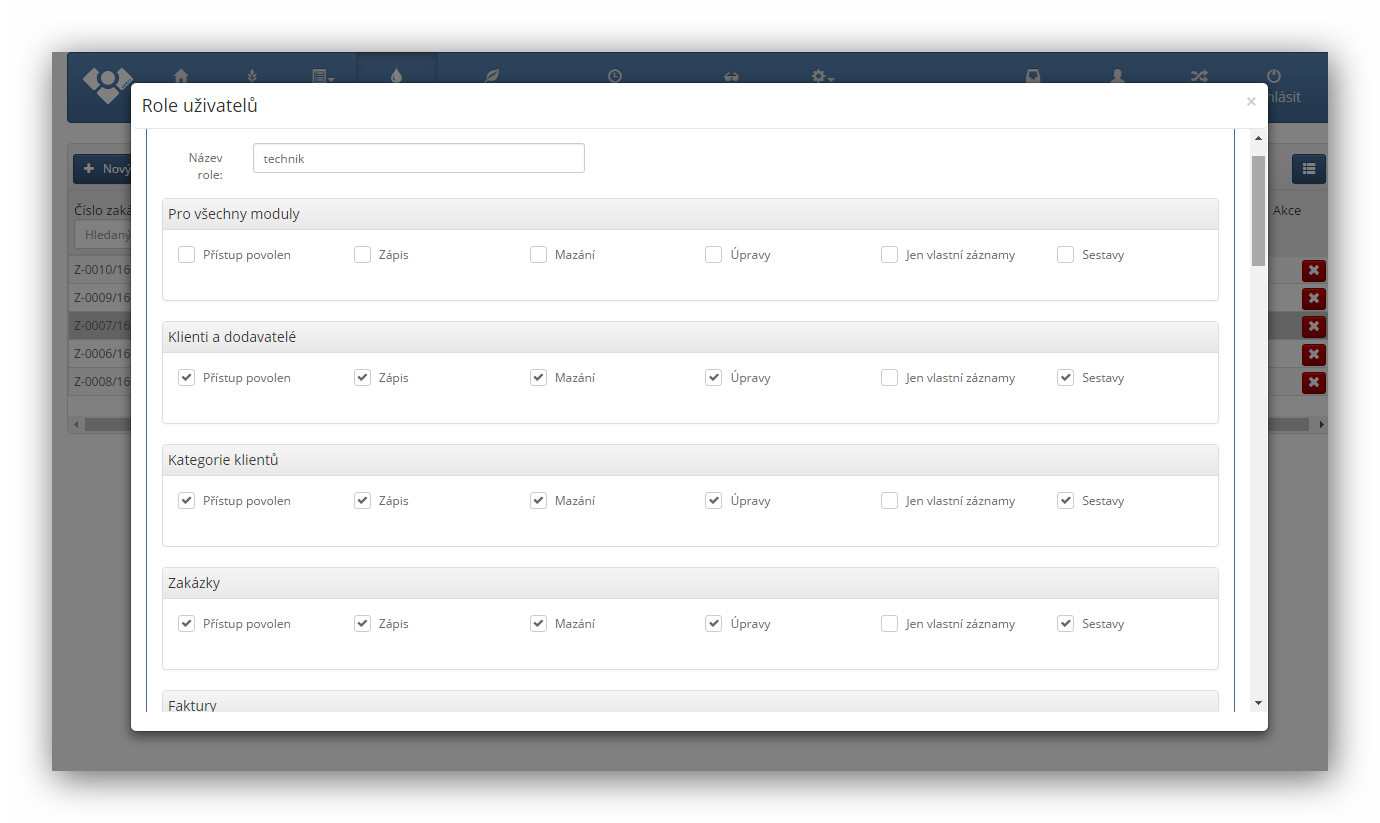
Task: Open the gear settings dropdown in navbar
Action: pyautogui.click(x=822, y=76)
